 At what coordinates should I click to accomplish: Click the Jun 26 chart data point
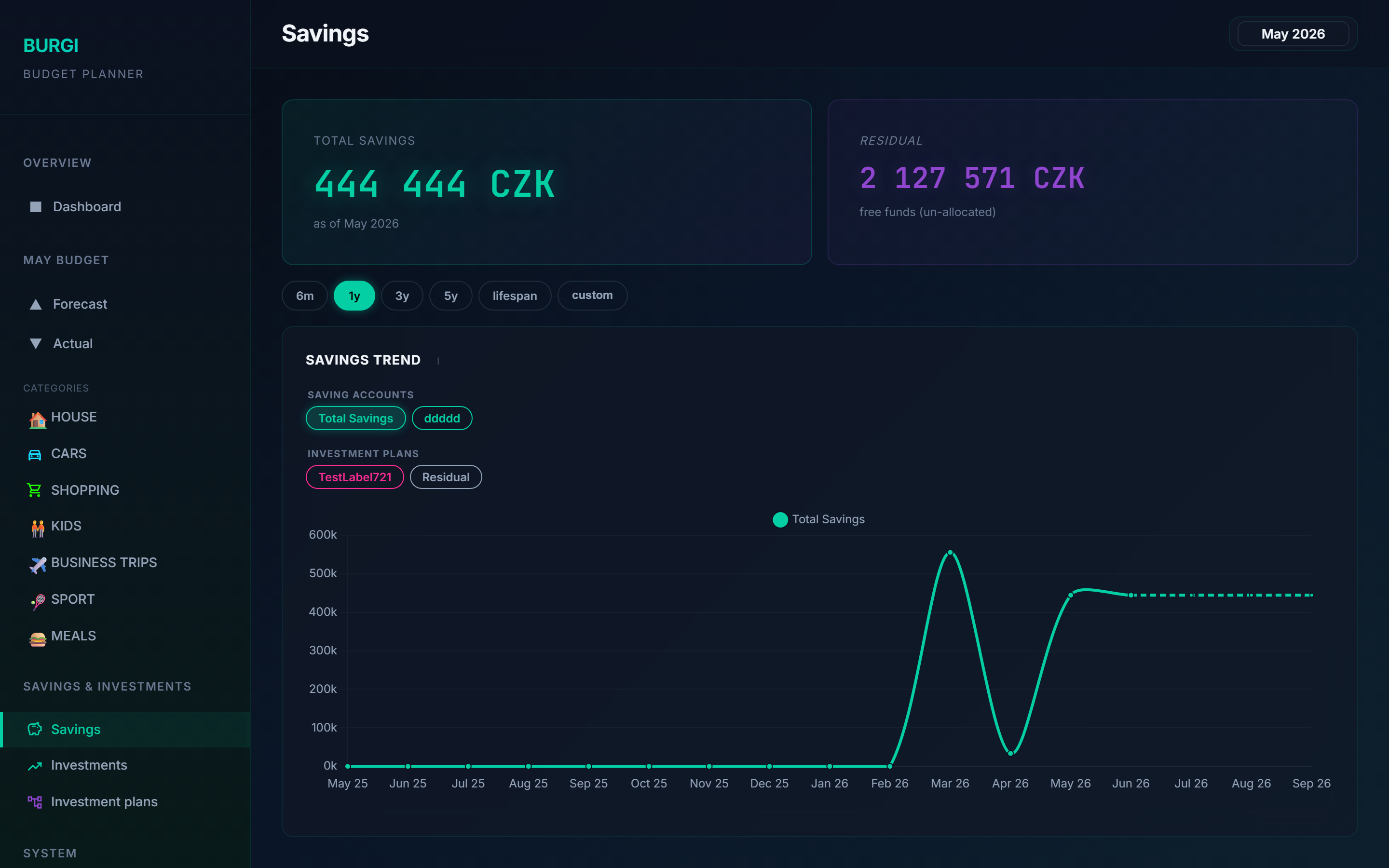(x=1130, y=596)
